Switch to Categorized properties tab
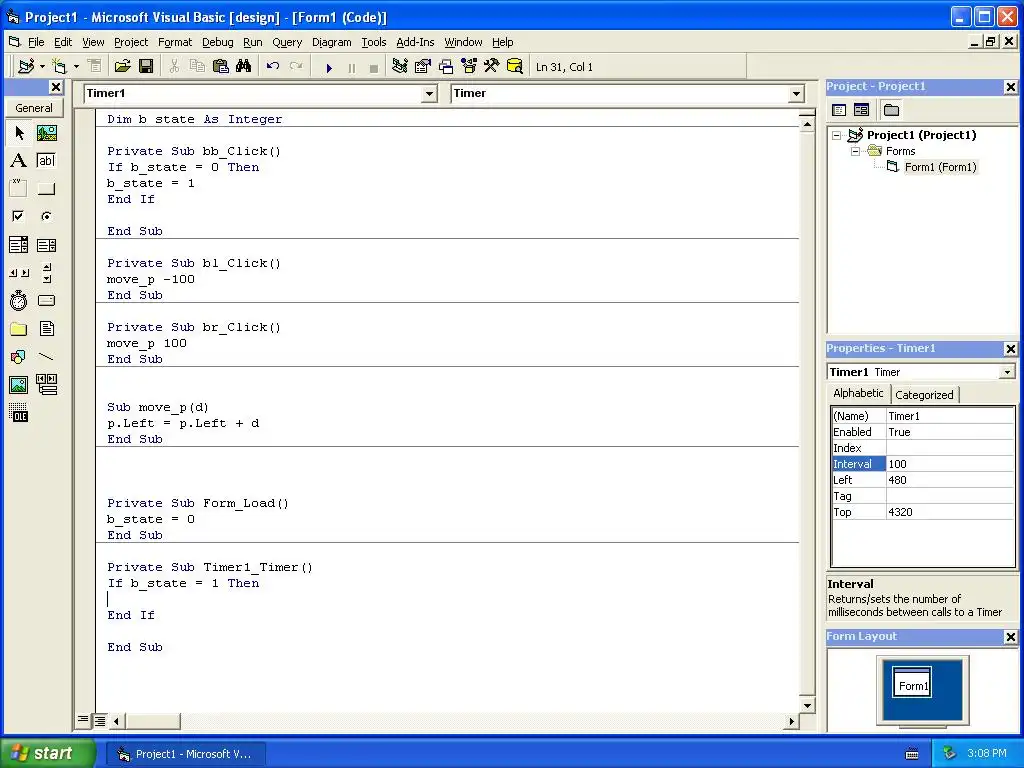 click(x=924, y=395)
